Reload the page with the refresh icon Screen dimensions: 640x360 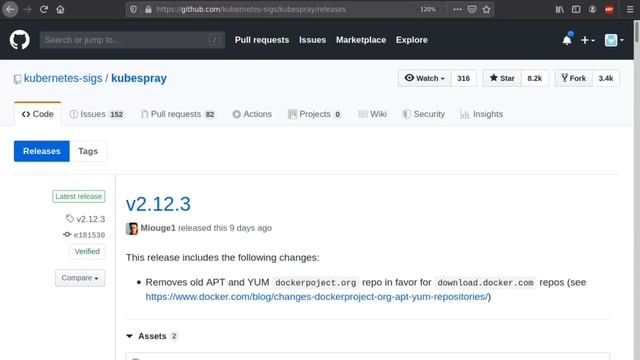click(x=44, y=9)
